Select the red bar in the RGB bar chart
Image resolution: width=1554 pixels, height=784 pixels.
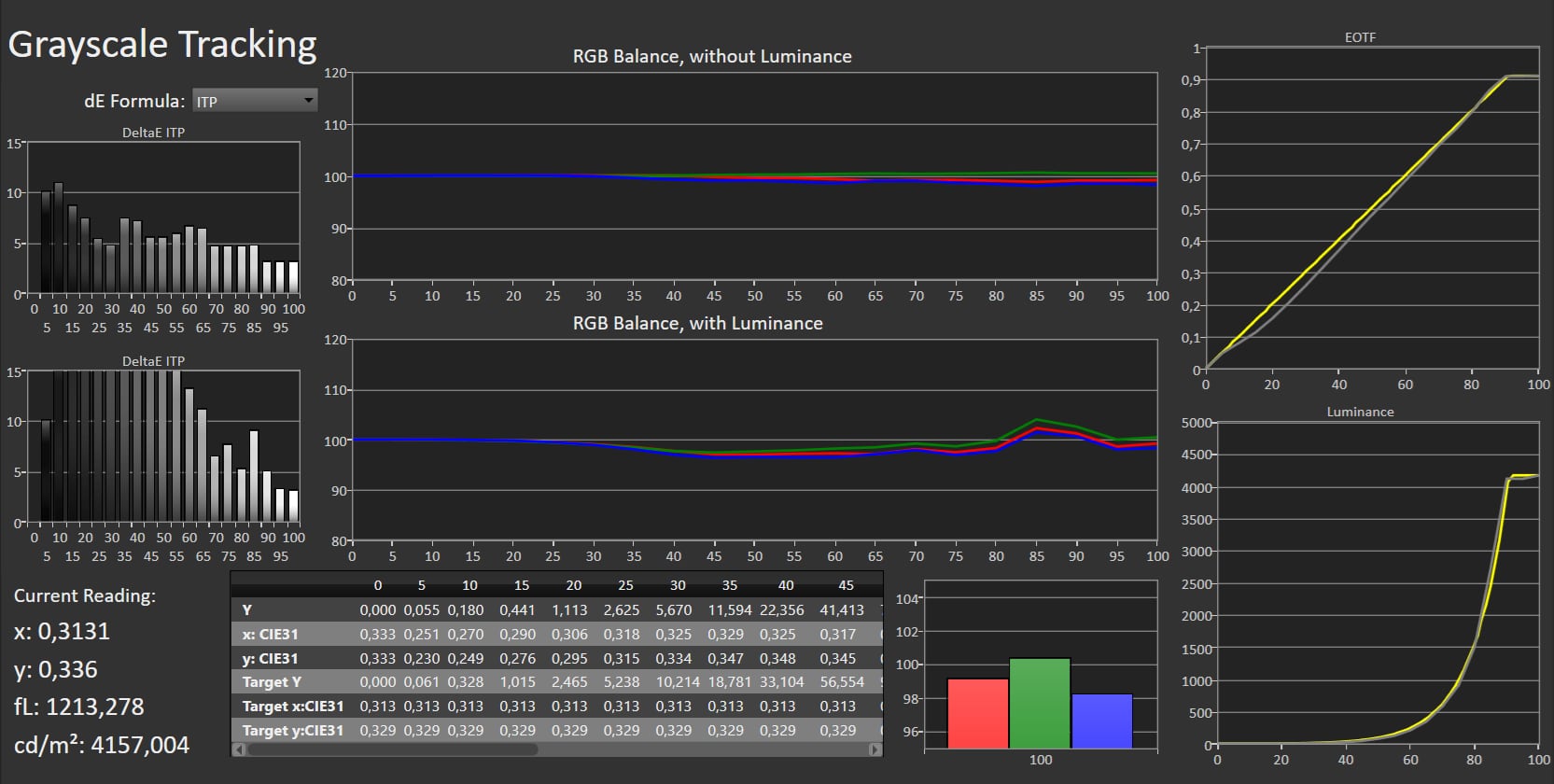[977, 712]
